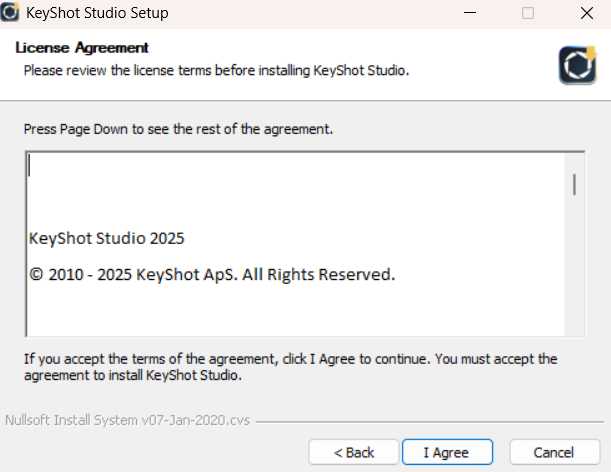Click the "Press Page Down" instruction text
The width and height of the screenshot is (611, 472).
(x=178, y=129)
